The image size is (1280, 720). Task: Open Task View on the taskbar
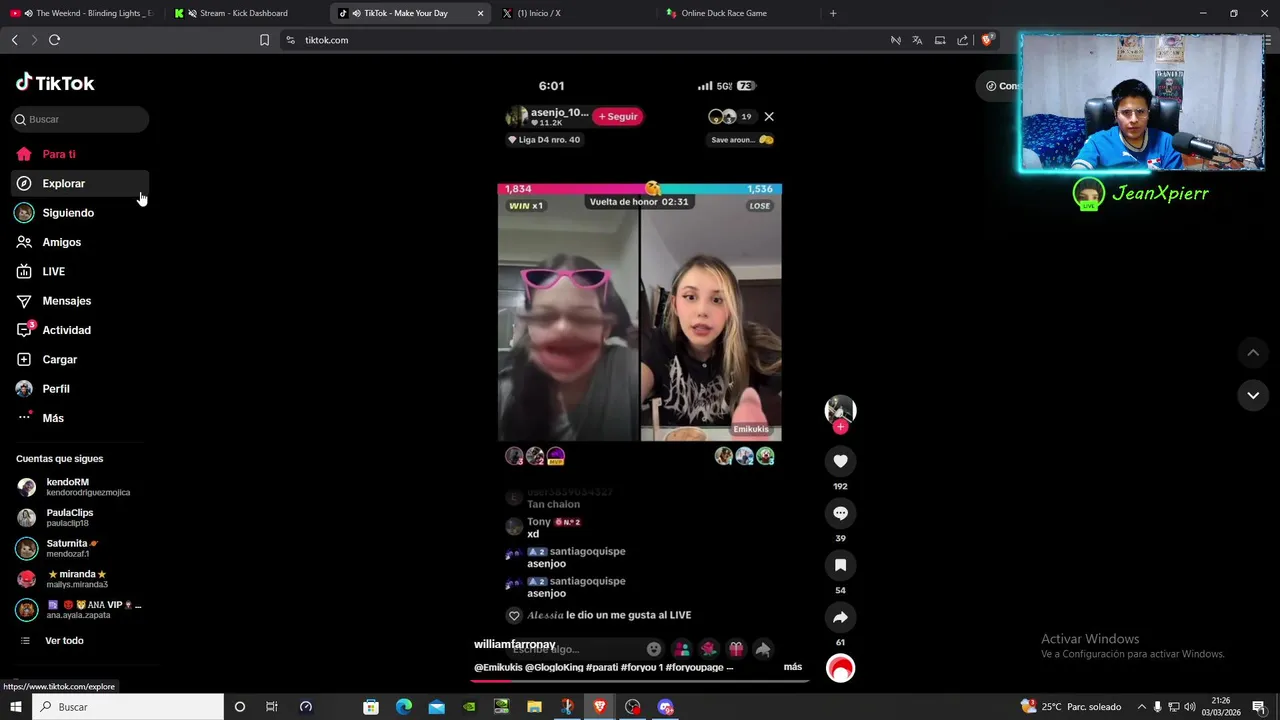(271, 707)
